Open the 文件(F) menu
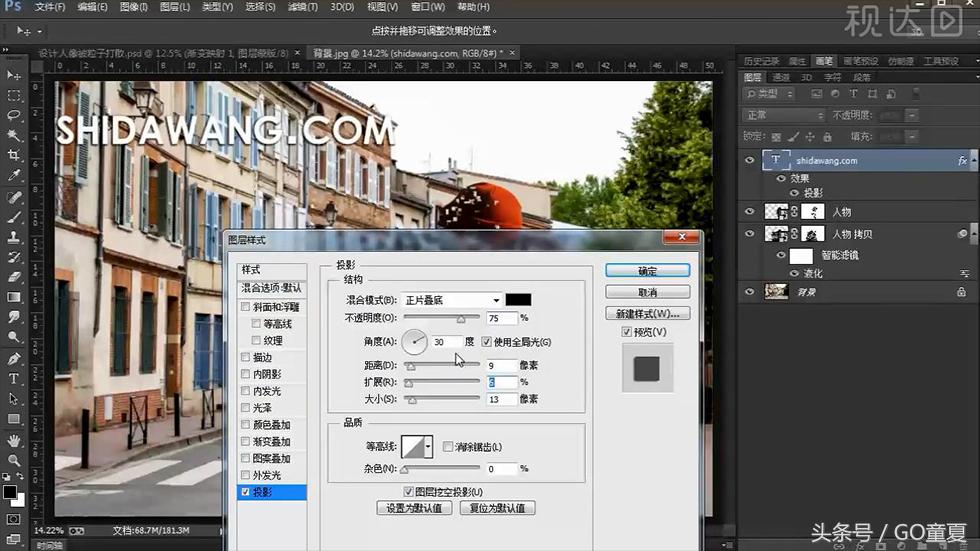This screenshot has height=551, width=980. (49, 7)
